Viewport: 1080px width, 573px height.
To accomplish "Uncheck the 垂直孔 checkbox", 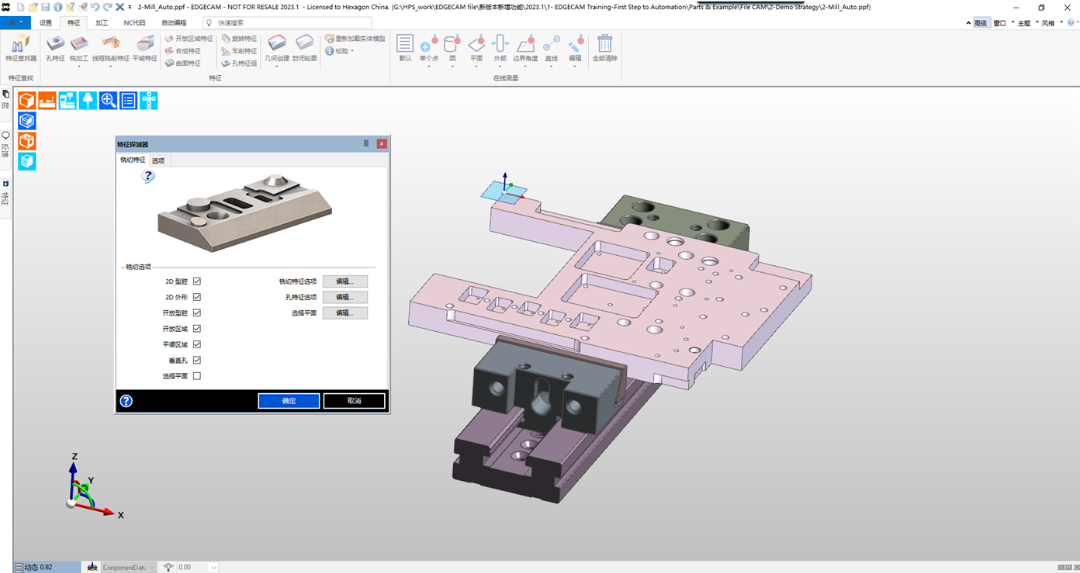I will [x=197, y=360].
